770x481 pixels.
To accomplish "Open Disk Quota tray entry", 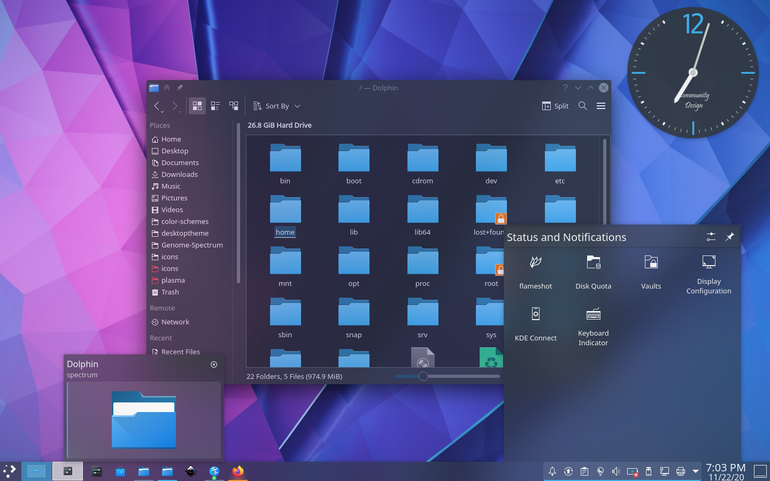I will point(593,271).
